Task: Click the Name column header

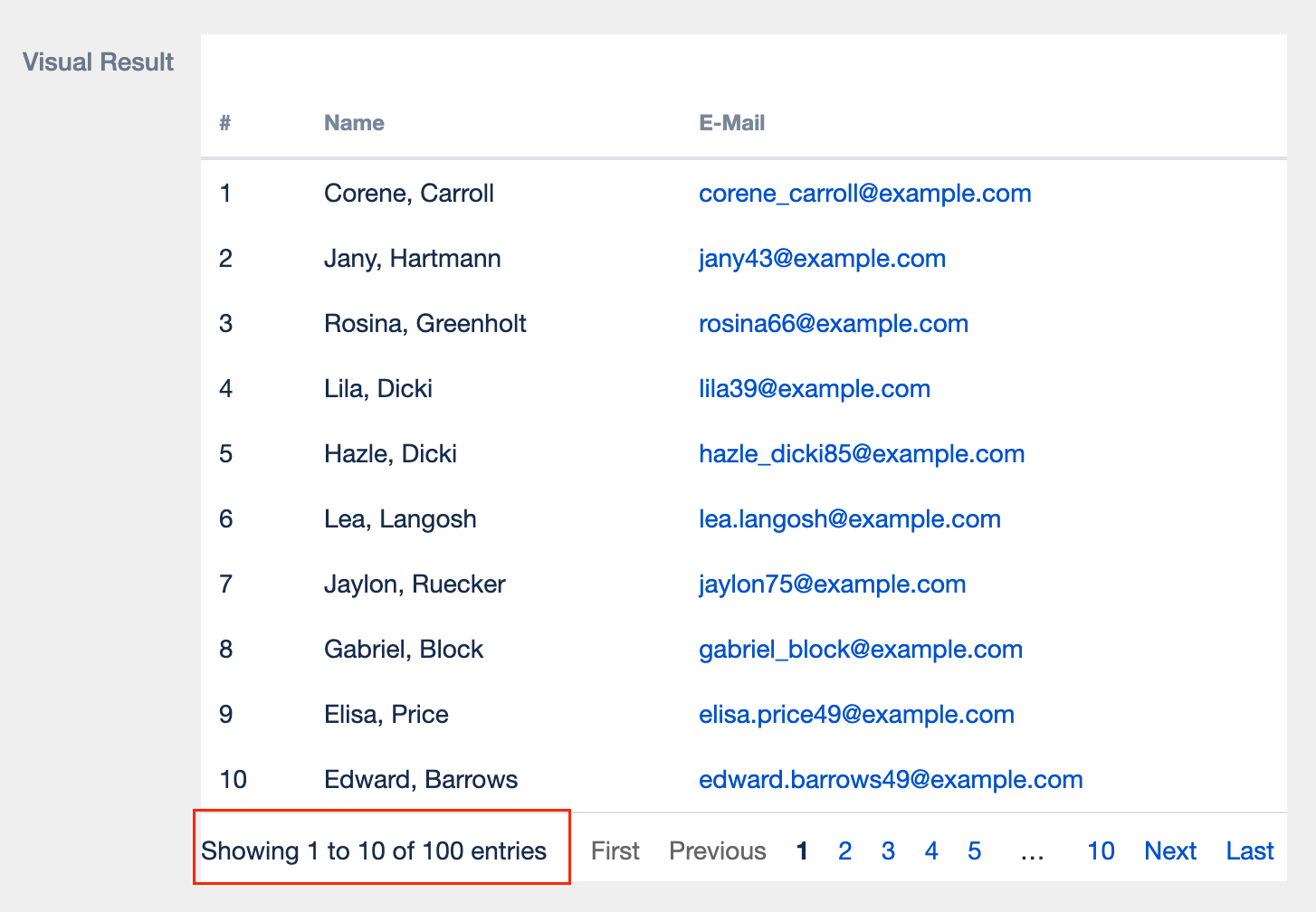Action: tap(354, 123)
